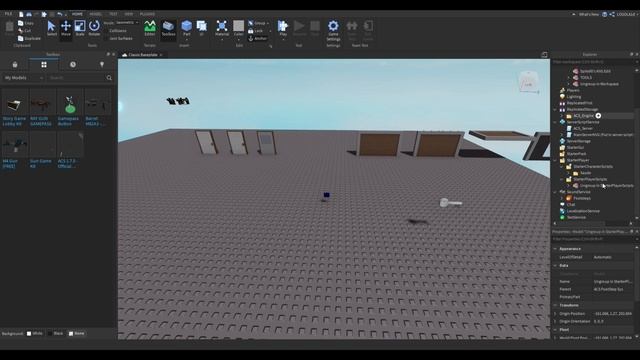Select the Gamepass Button model thumbnail

(x=70, y=102)
